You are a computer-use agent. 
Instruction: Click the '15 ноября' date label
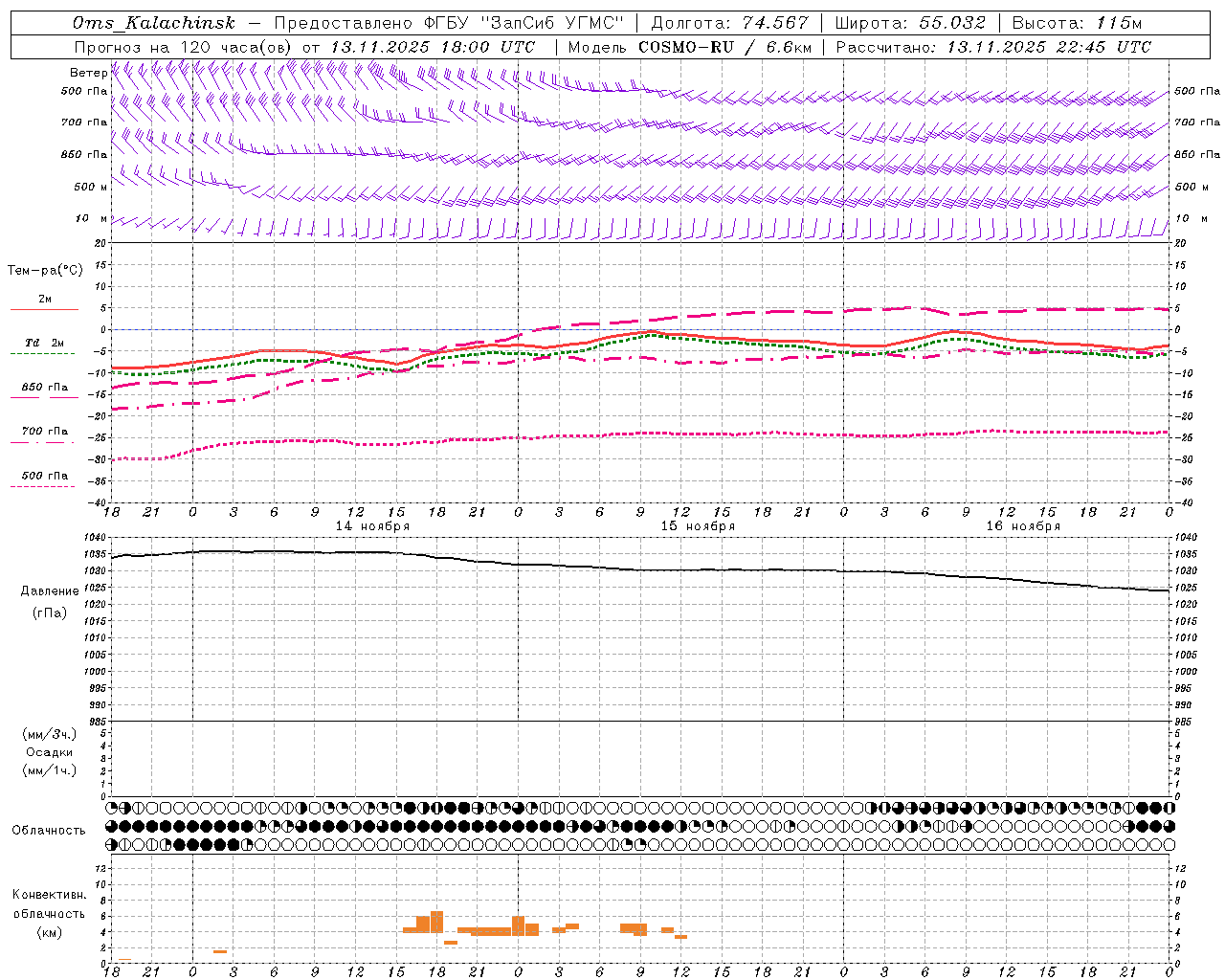coord(698,526)
